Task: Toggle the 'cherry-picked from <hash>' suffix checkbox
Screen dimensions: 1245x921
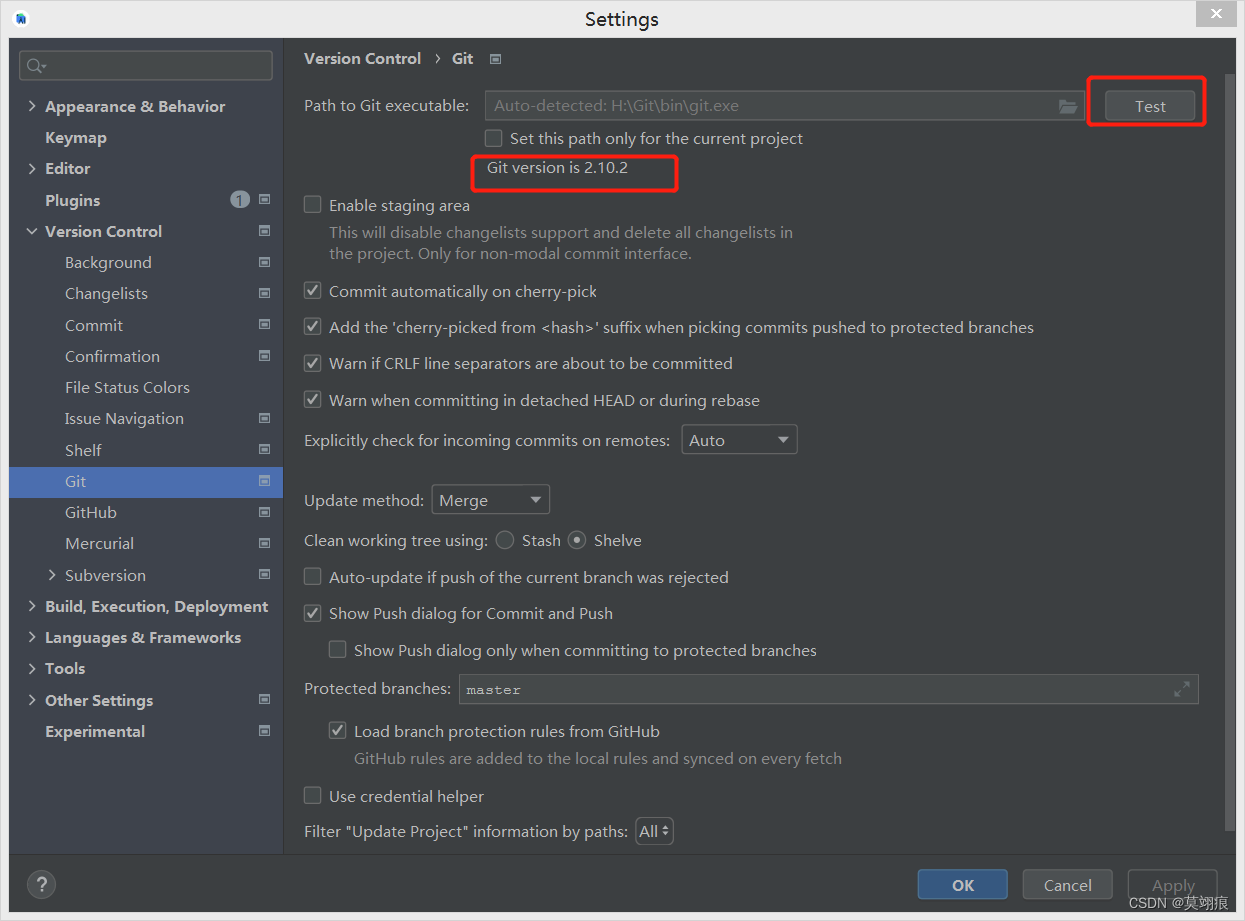Action: 313,327
